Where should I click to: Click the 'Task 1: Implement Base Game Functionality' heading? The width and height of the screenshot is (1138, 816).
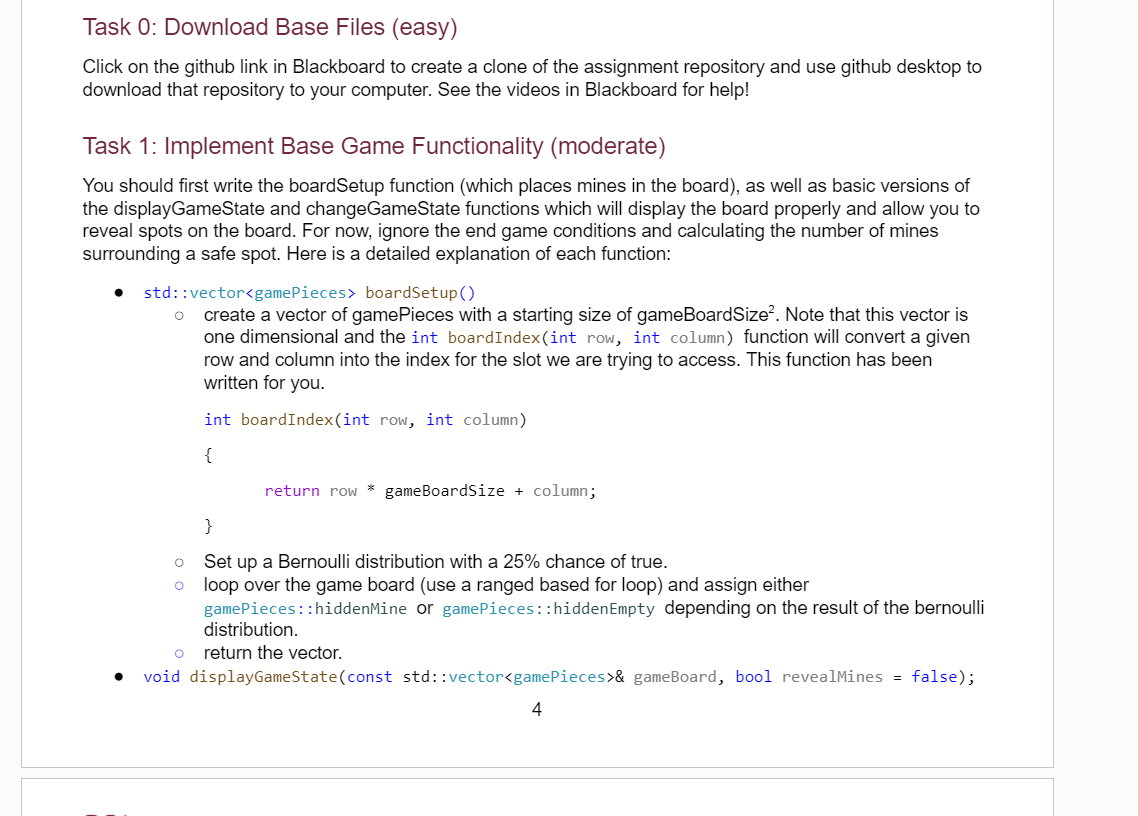[x=373, y=146]
